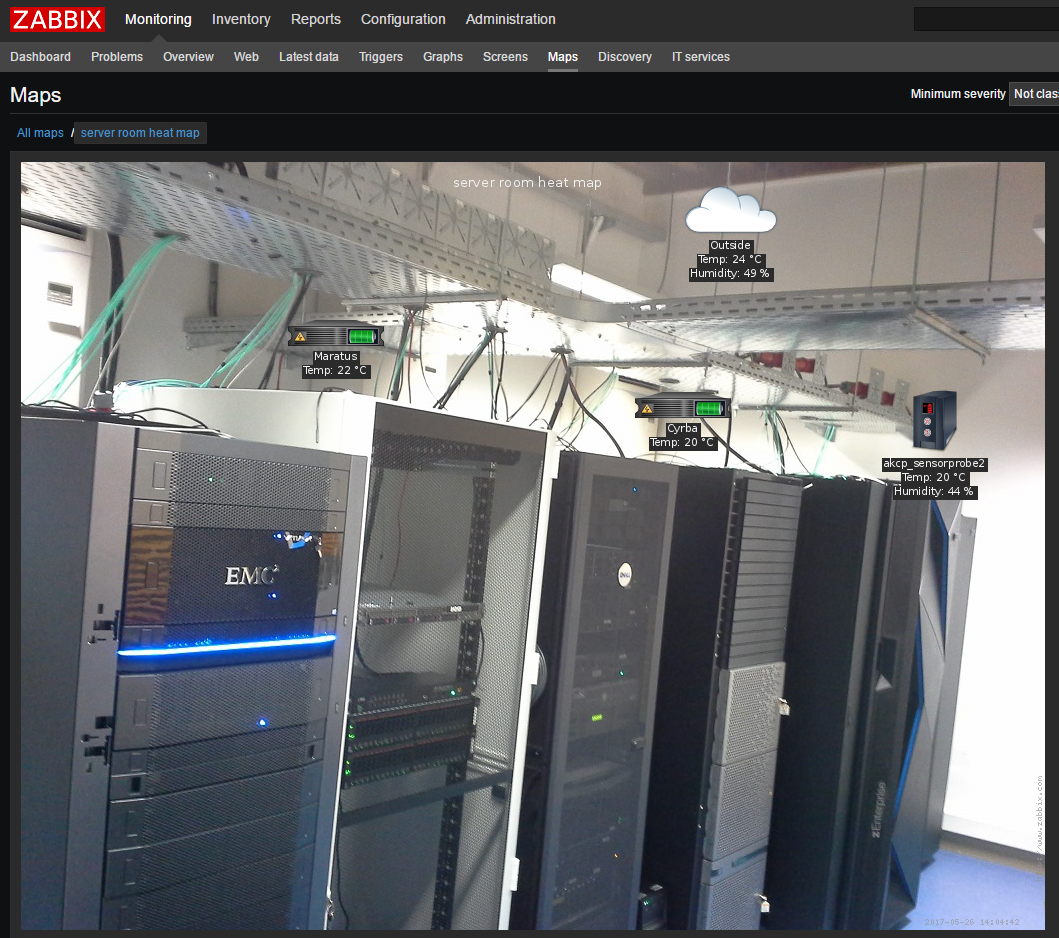Click the 'Humidity: 49 %' label

coord(730,273)
